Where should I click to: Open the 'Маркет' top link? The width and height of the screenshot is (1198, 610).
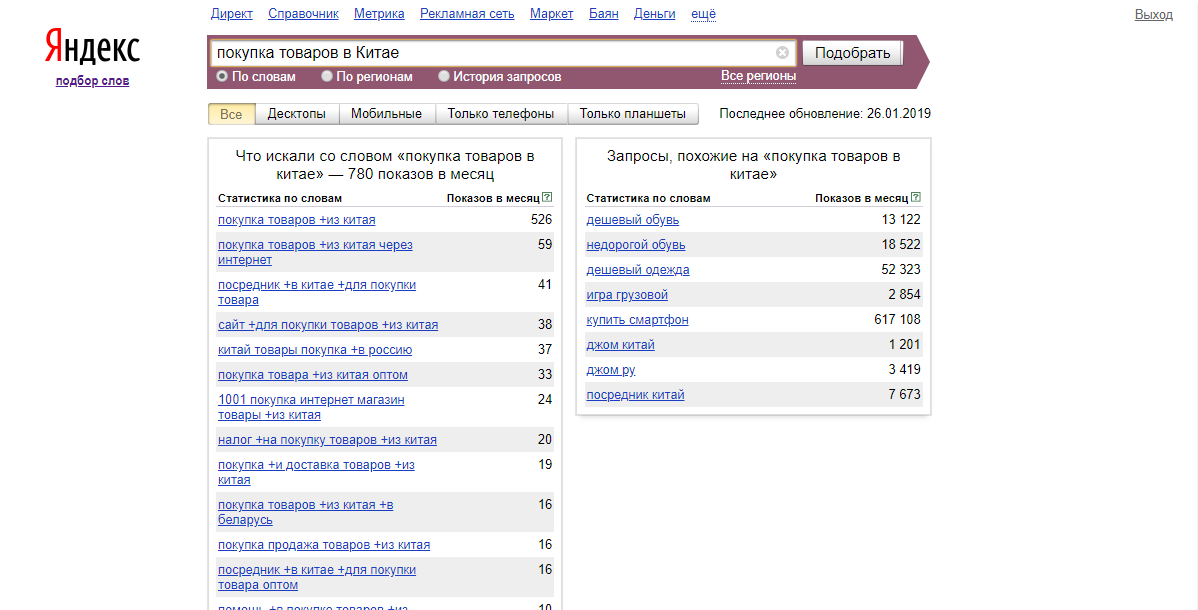tap(552, 14)
